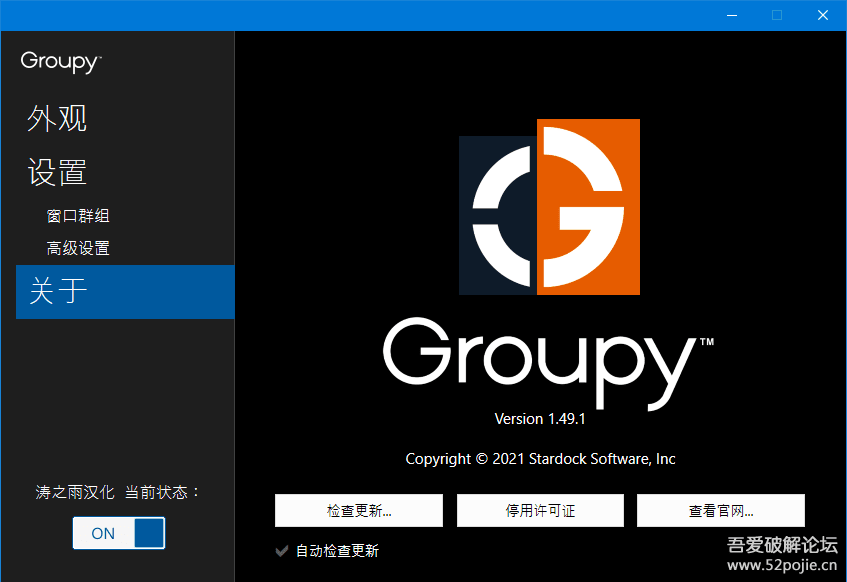This screenshot has height=582, width=847.
Task: Open the official website via 查看官网
Action: coord(720,510)
